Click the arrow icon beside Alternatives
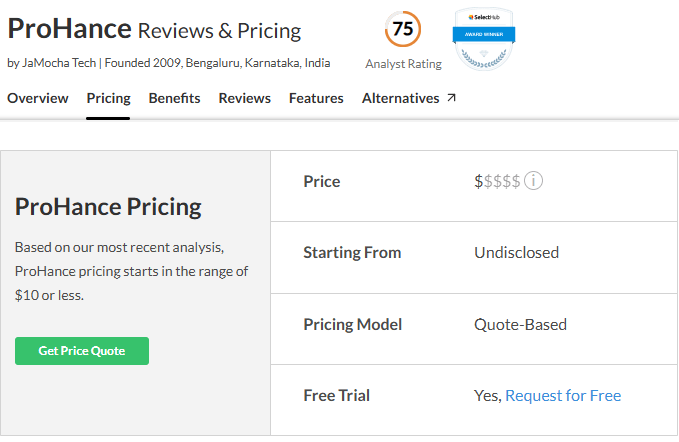Viewport: 679px width, 442px height. point(451,98)
